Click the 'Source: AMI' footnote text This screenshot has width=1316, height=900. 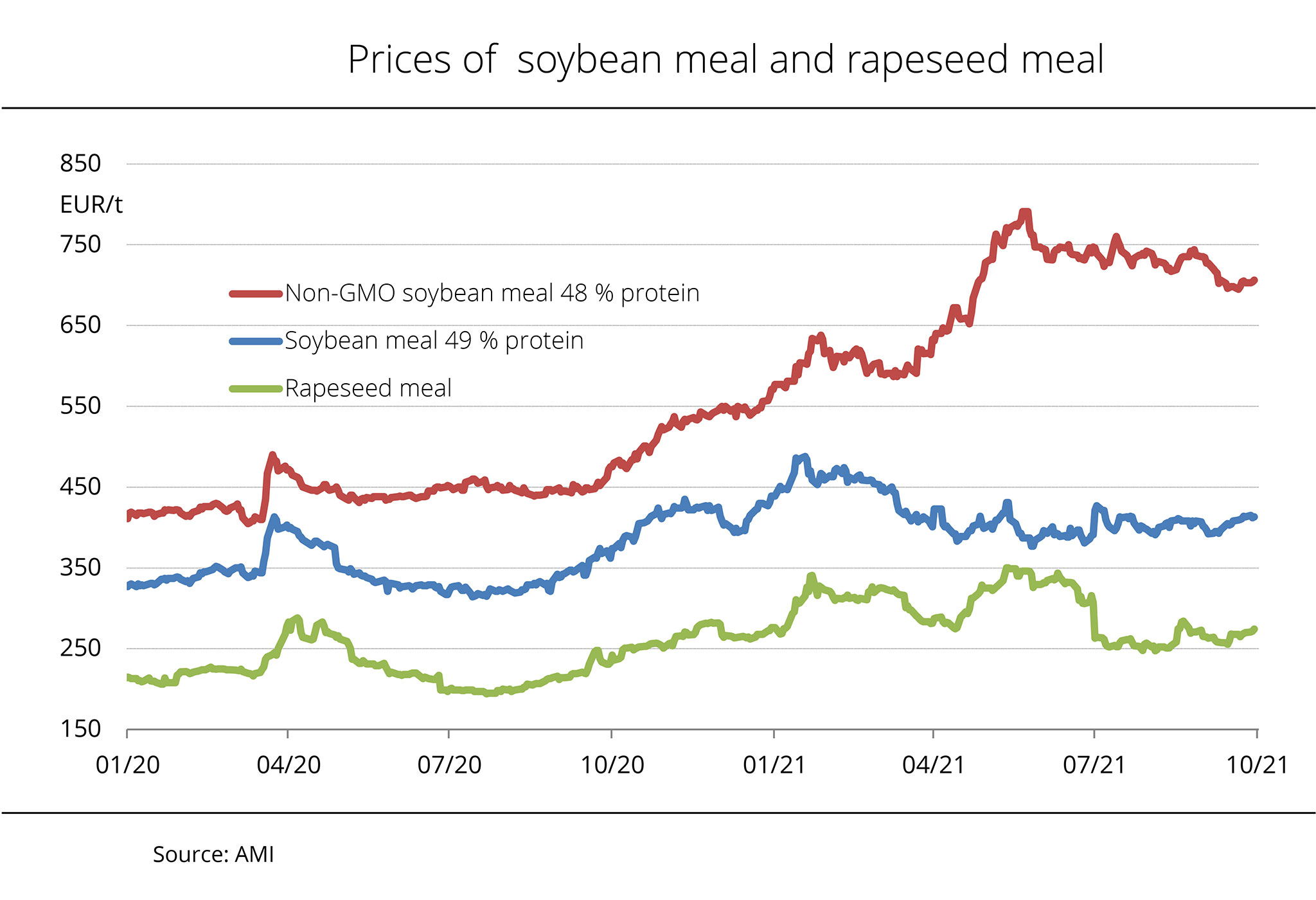(213, 854)
